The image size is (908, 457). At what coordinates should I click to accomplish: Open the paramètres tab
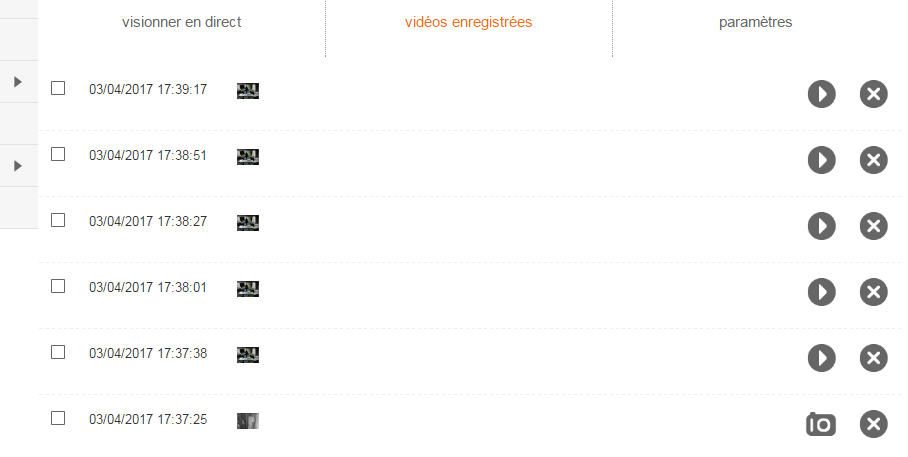pyautogui.click(x=755, y=22)
